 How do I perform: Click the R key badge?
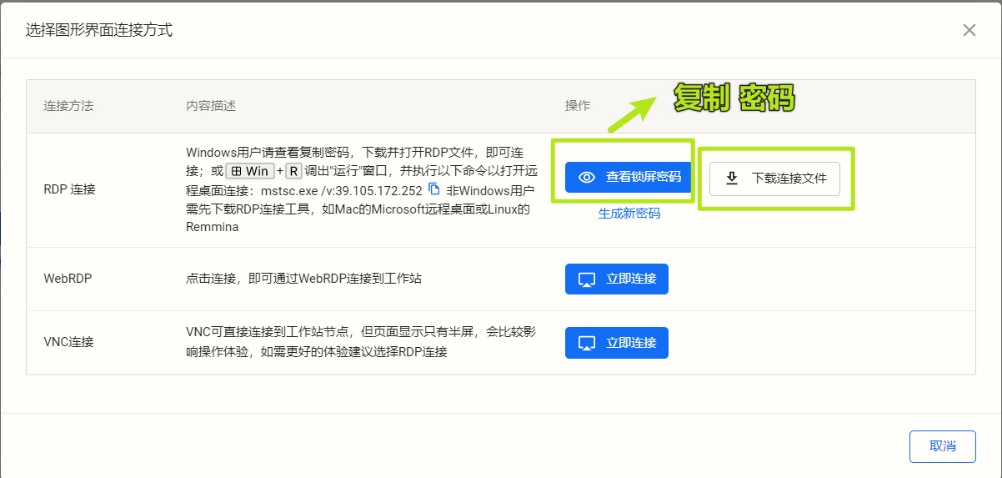click(293, 171)
